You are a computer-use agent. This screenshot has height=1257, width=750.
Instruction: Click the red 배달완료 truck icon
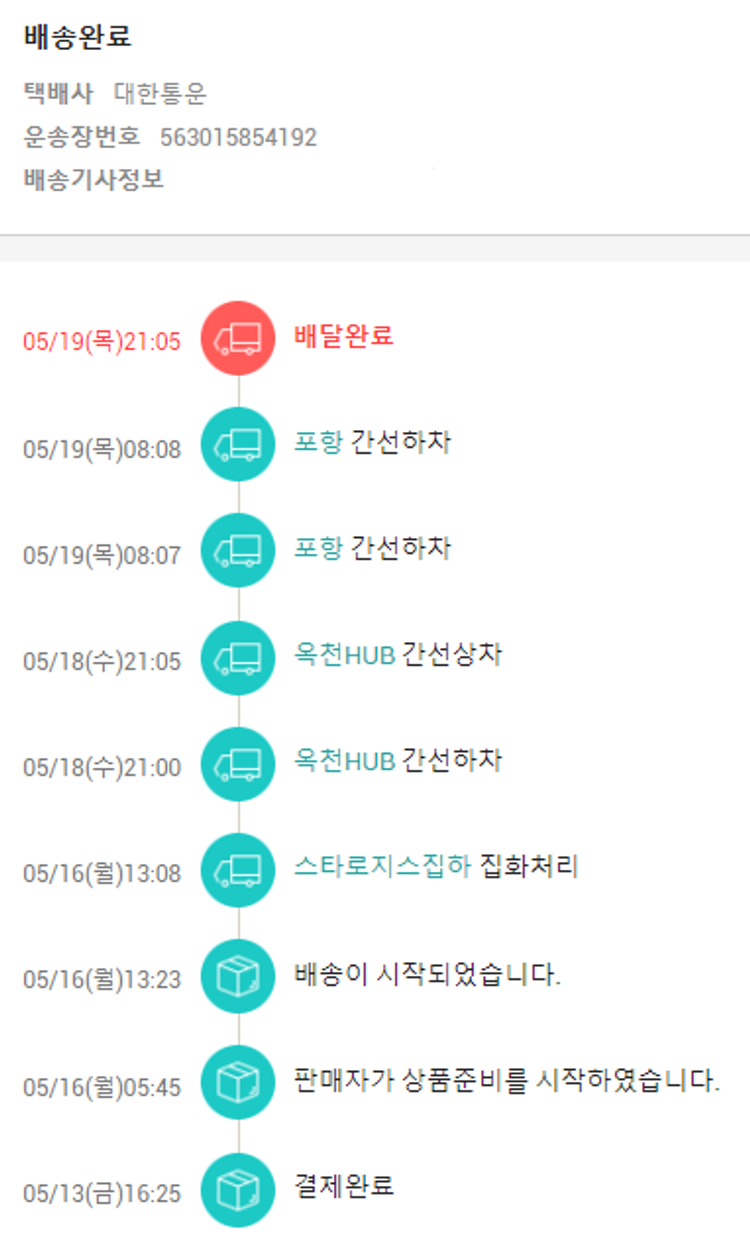(238, 338)
